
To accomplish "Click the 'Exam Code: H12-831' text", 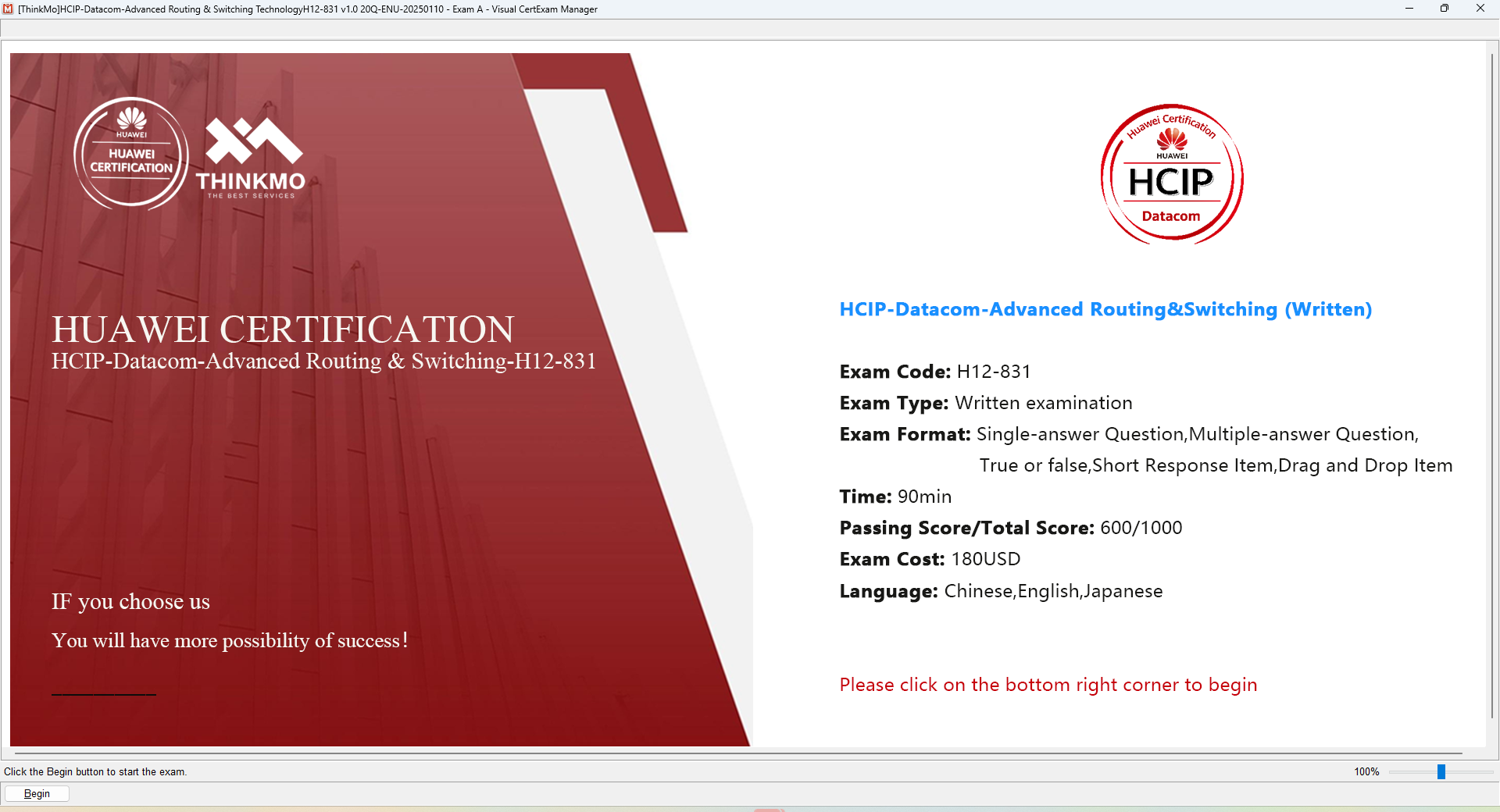I will pos(934,372).
